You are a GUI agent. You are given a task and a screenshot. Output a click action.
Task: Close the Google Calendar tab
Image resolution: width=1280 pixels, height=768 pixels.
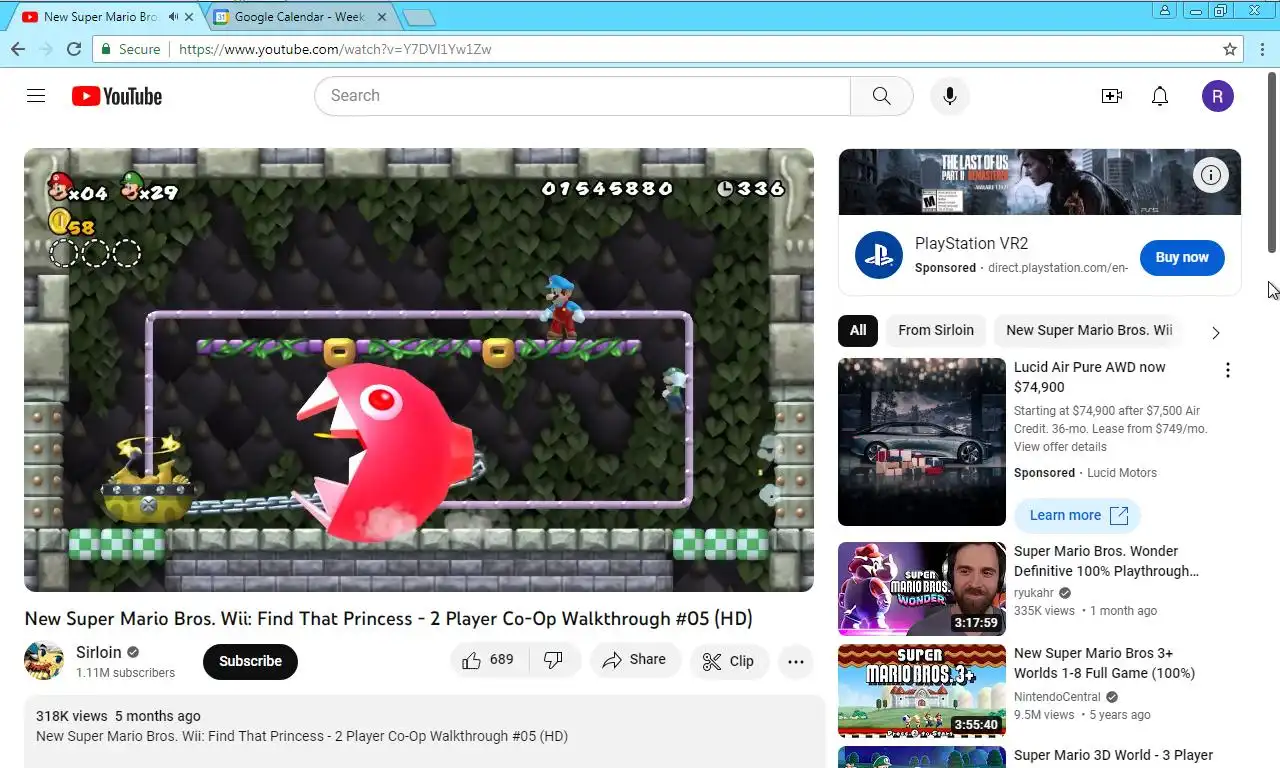(x=381, y=17)
